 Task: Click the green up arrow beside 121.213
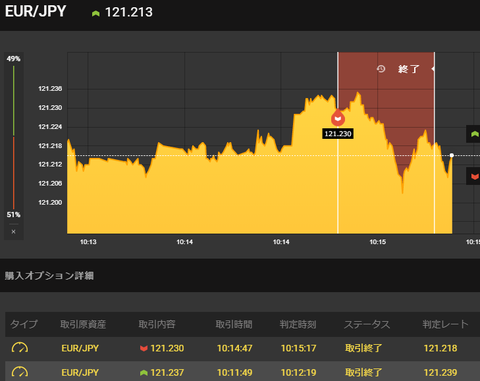pyautogui.click(x=96, y=13)
